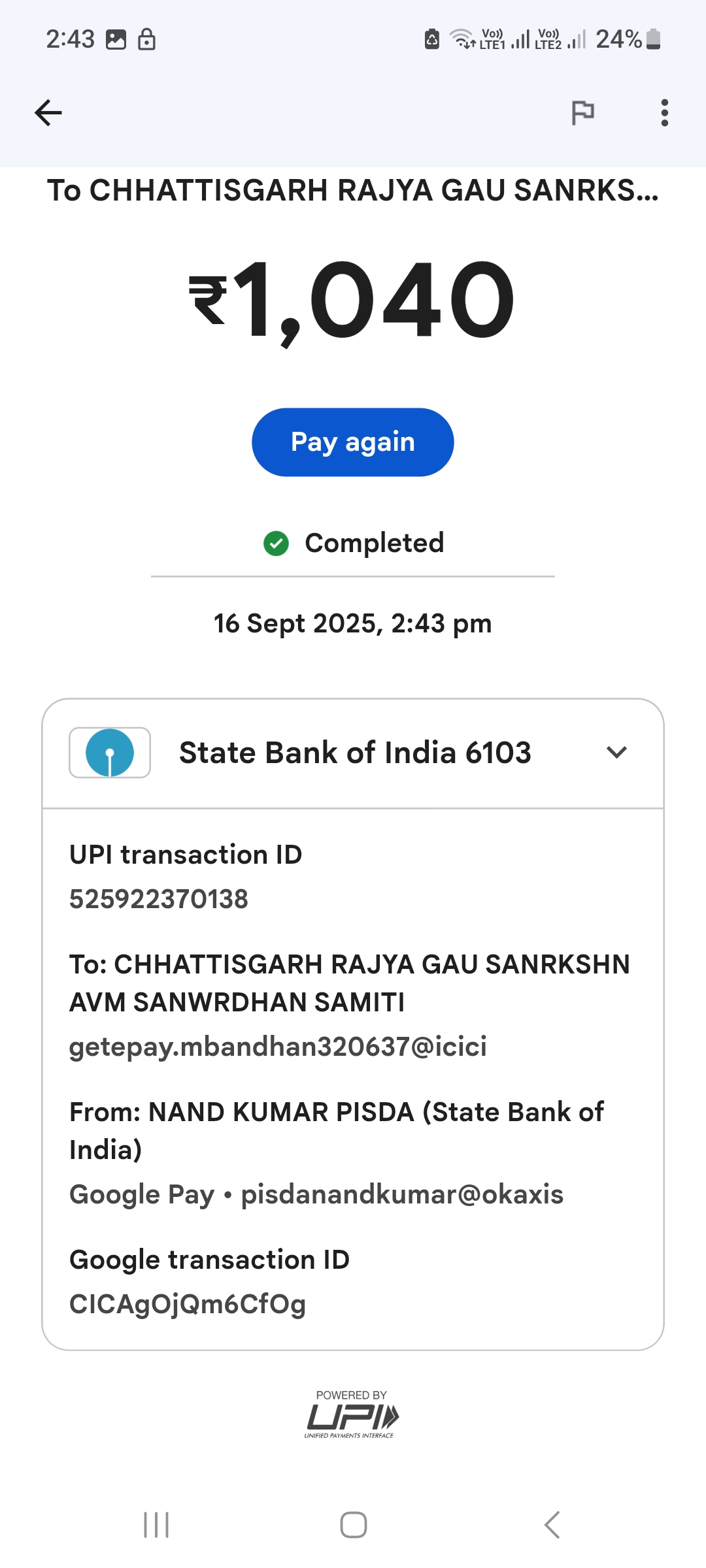The width and height of the screenshot is (706, 1568).
Task: Tap the battery percentage status icon
Action: [x=628, y=39]
